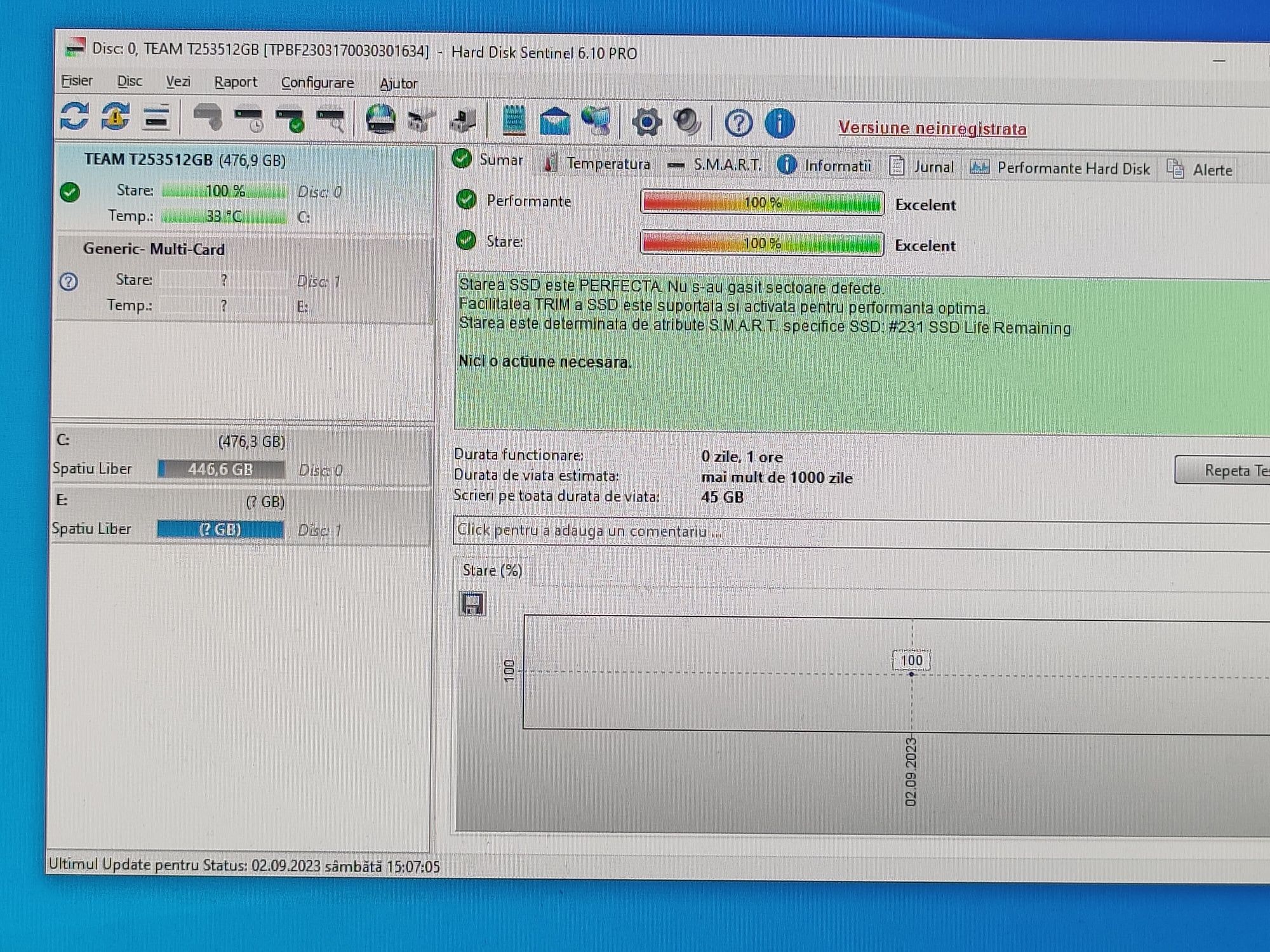Switch to the Alerte tab
The image size is (1270, 952).
pyautogui.click(x=1200, y=170)
